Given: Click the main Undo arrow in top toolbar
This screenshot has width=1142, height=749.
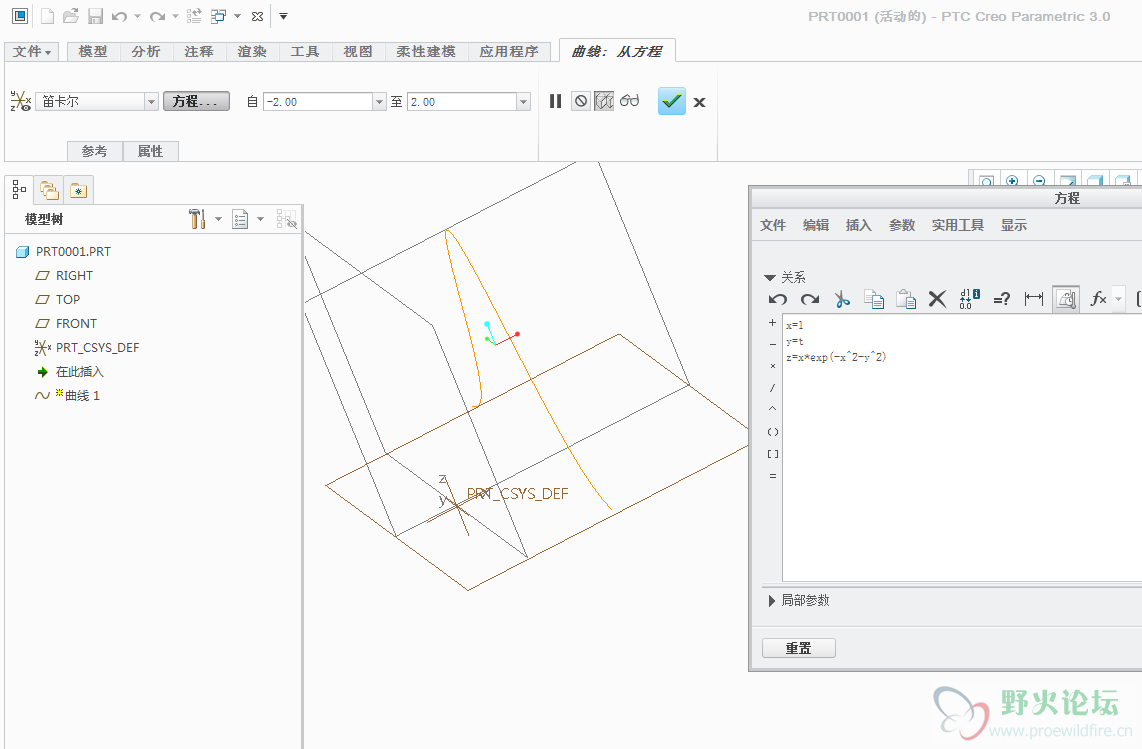Looking at the screenshot, I should [119, 16].
